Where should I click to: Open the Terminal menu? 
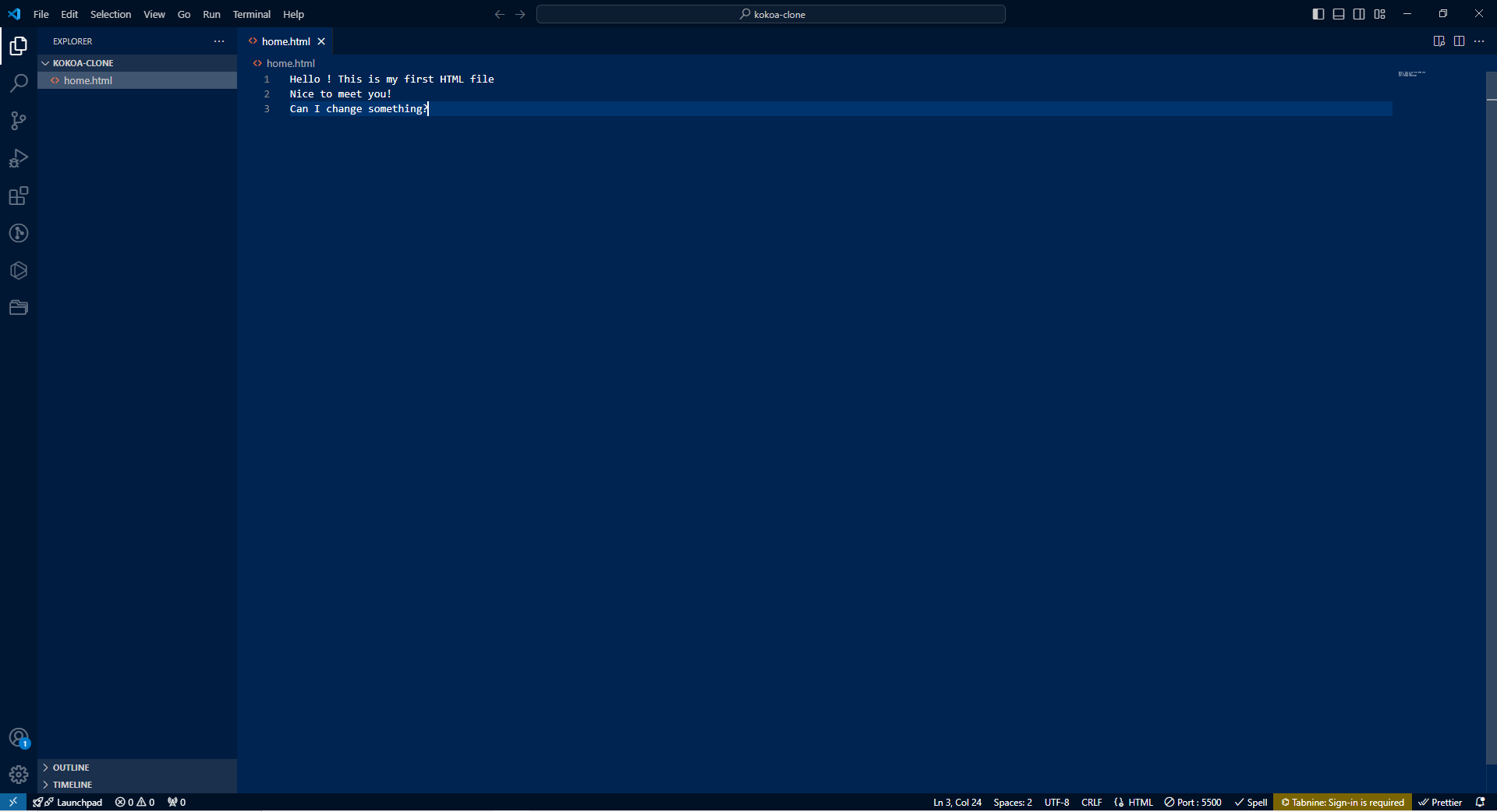tap(251, 14)
